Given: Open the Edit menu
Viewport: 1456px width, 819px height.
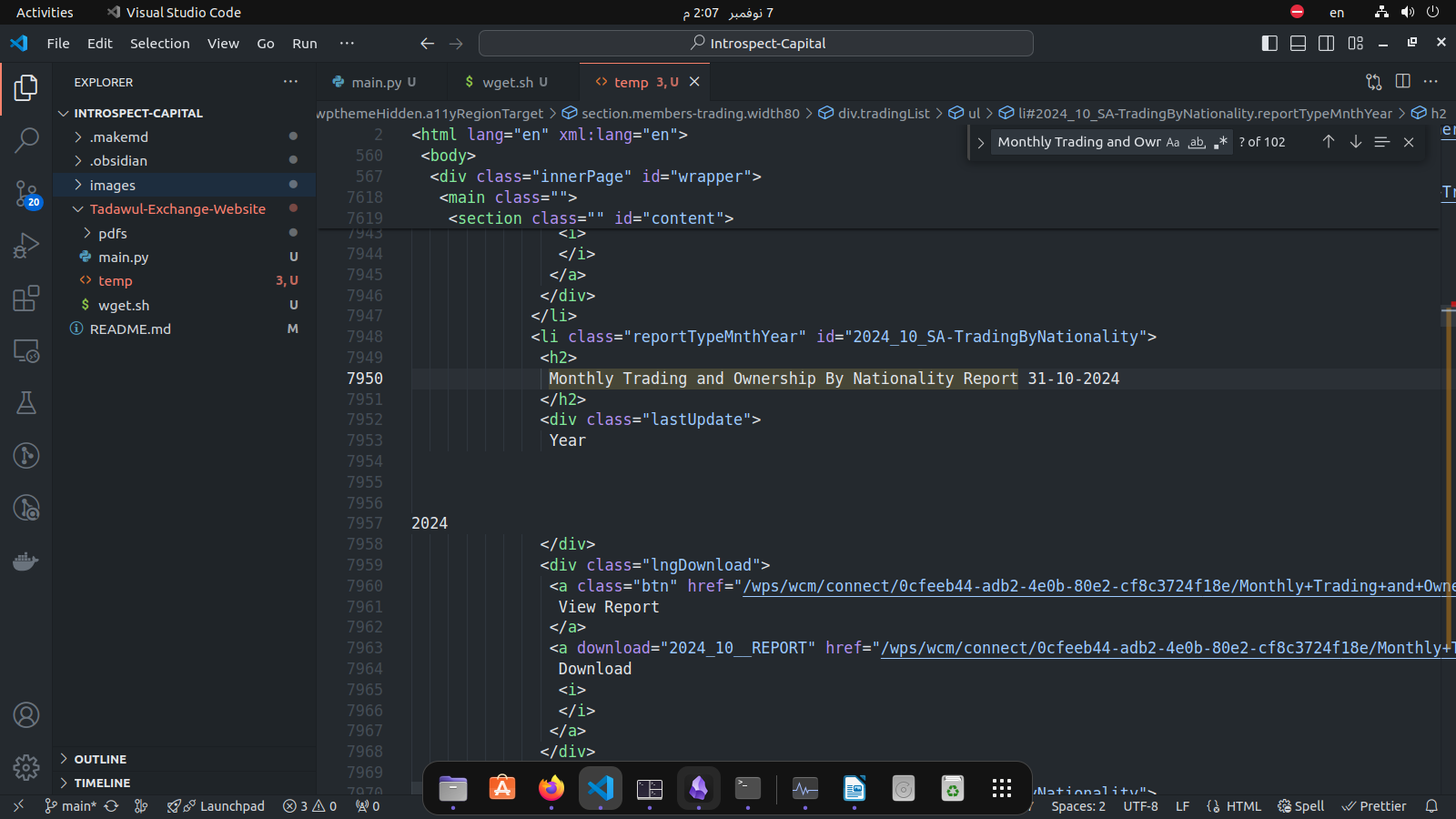Looking at the screenshot, I should [x=100, y=43].
